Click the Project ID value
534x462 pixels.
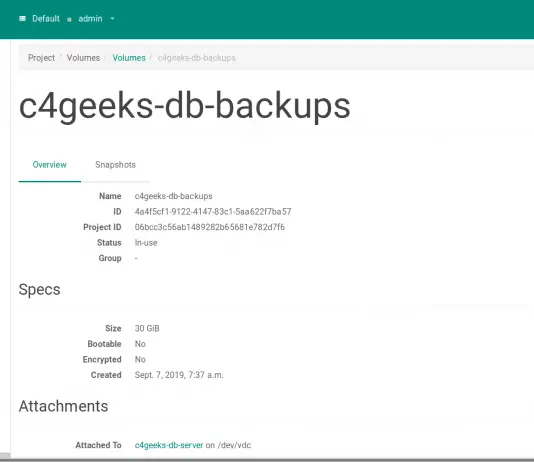tap(210, 227)
